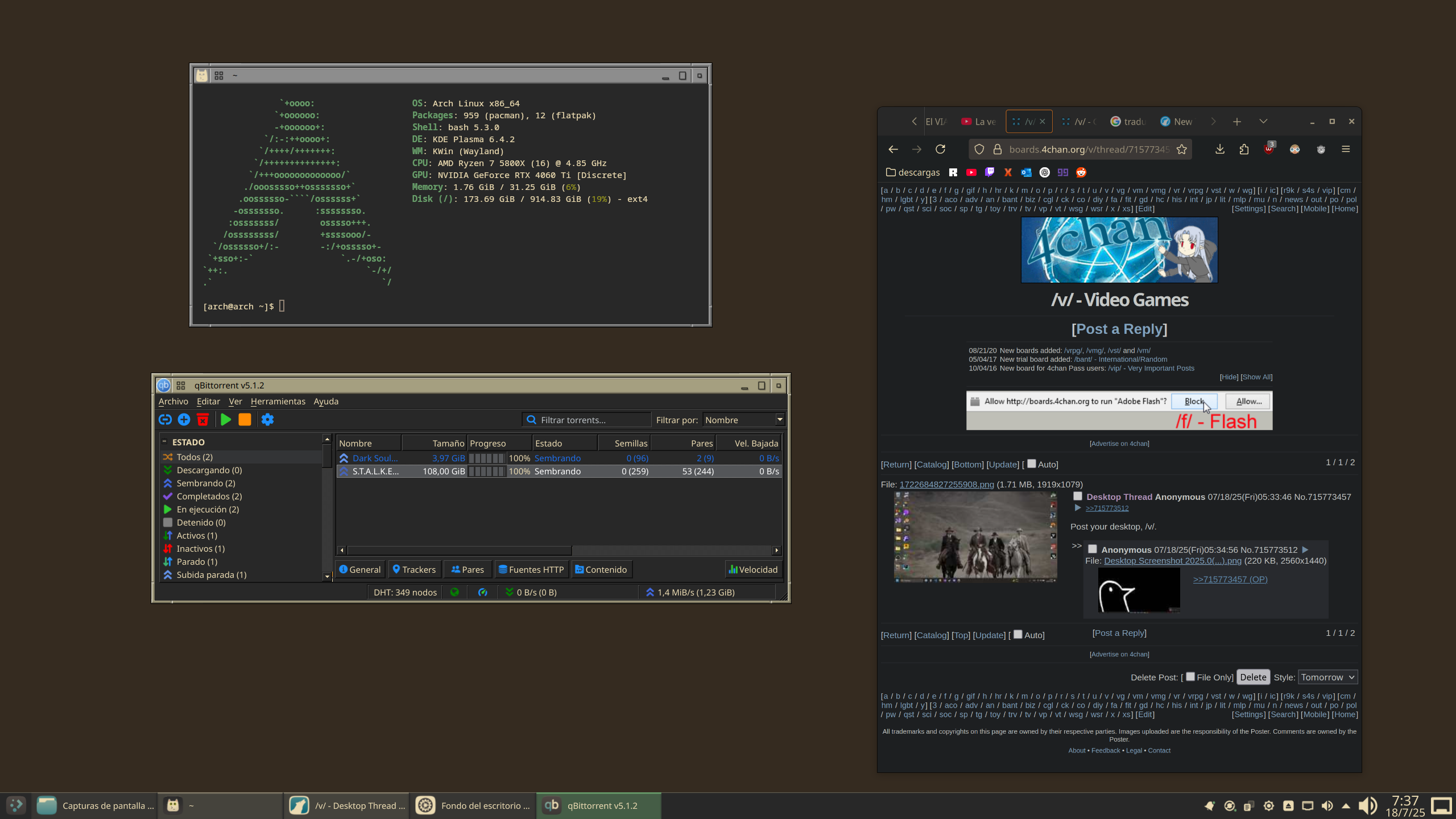Toggle the top Auto update checkbox
Viewport: 1456px width, 819px height.
[1032, 464]
